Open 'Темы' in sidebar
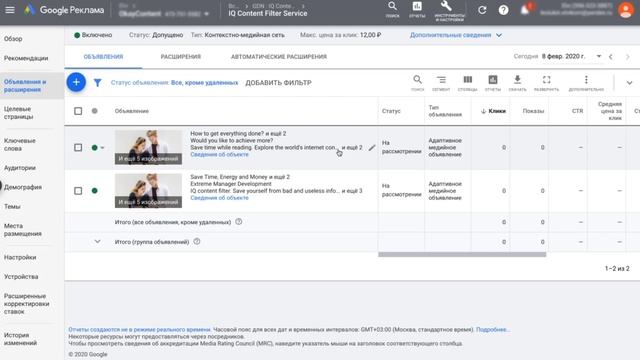The height and width of the screenshot is (360, 640). pyautogui.click(x=12, y=207)
